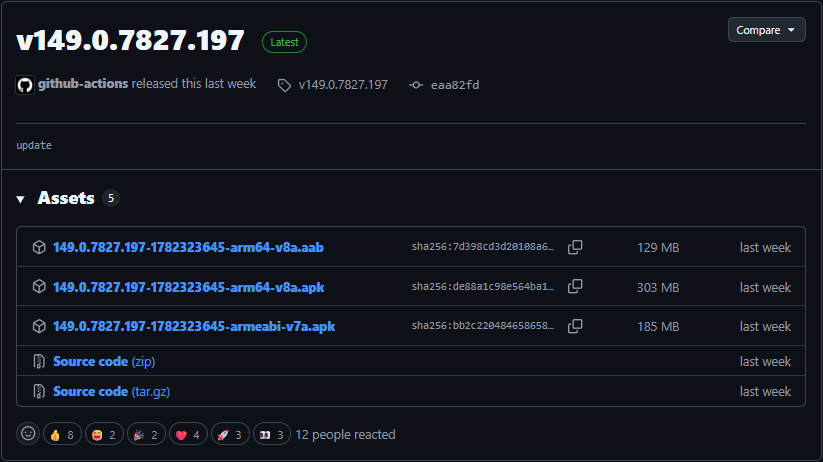Click 'last week' in Source code (tar.gz) row
The width and height of the screenshot is (823, 462).
pos(765,392)
